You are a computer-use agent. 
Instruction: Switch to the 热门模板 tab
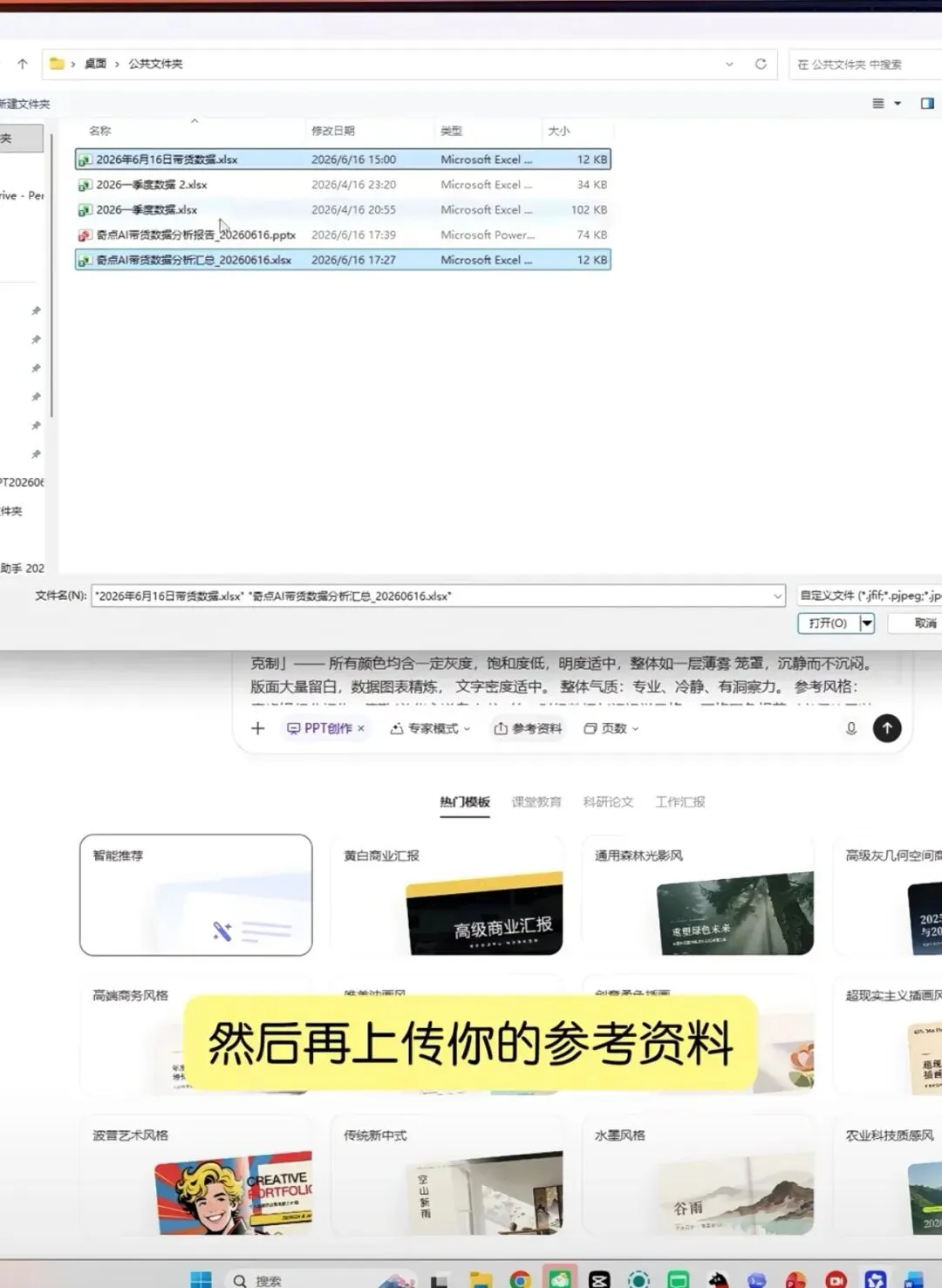click(x=465, y=802)
